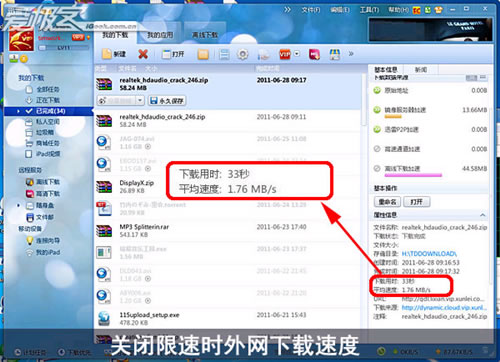This screenshot has height=362, width=500.
Task: Switch to the 新闻 tab
Action: (421, 70)
